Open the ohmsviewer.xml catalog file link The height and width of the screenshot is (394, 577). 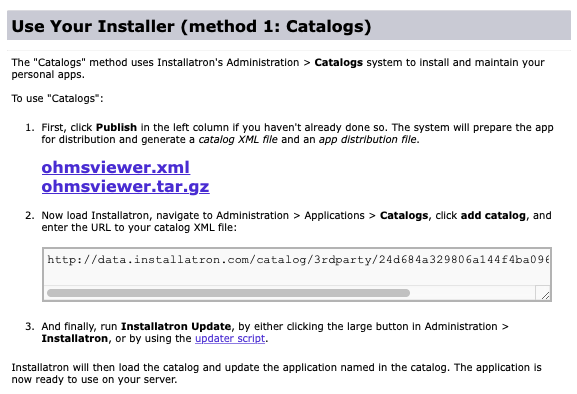116,167
